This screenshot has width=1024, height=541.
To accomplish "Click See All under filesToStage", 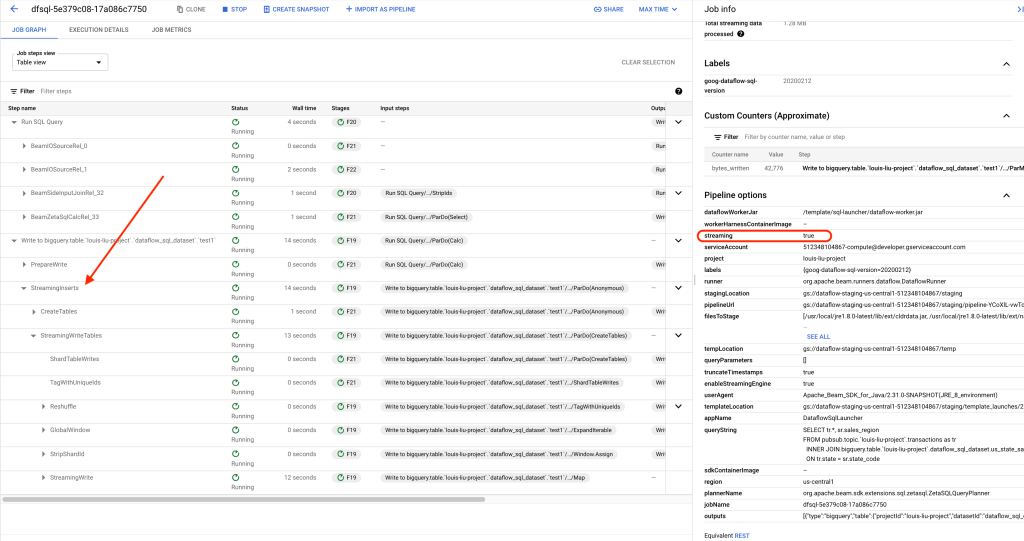I will [817, 337].
